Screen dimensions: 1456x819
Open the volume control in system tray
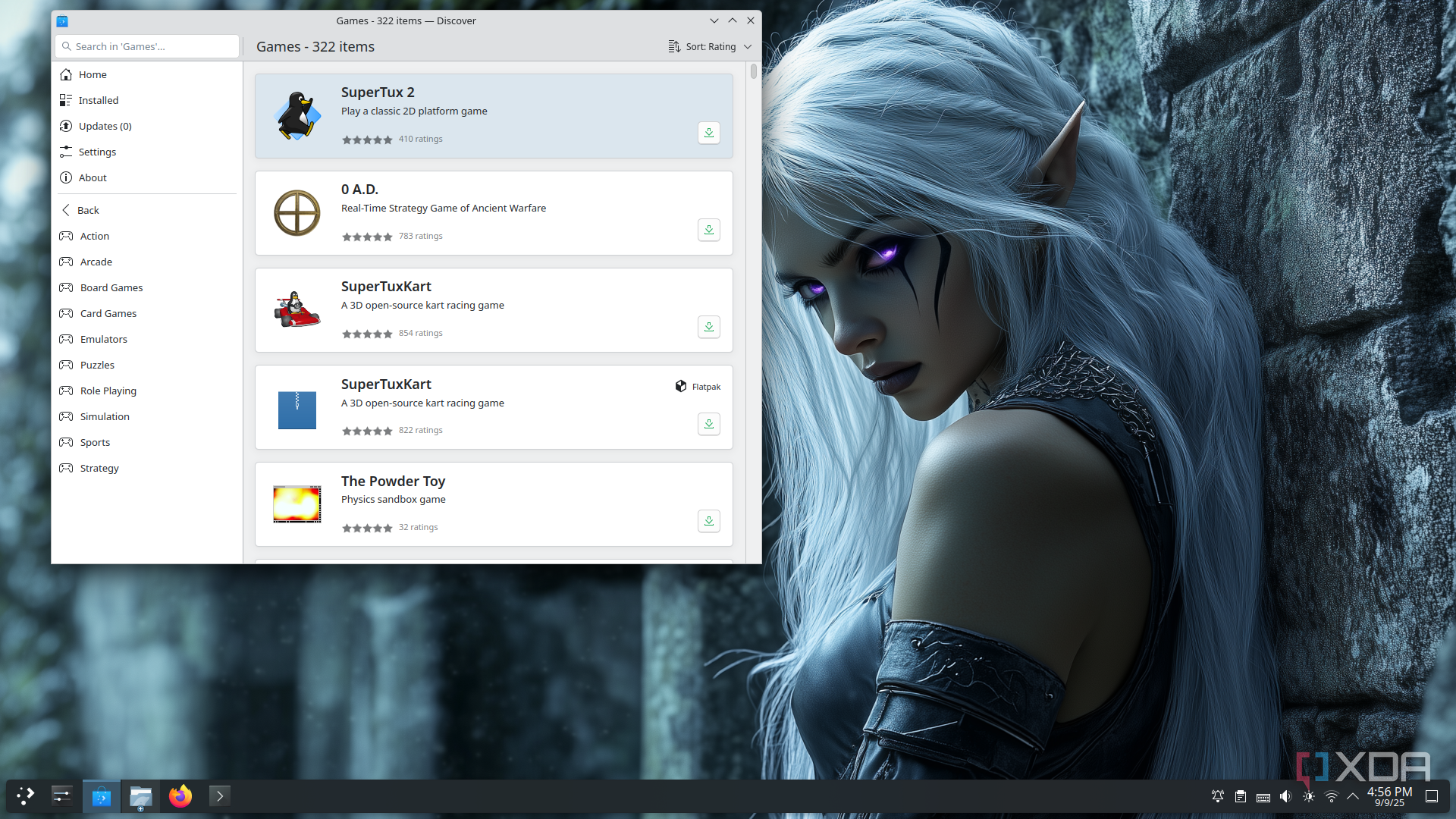[1285, 796]
